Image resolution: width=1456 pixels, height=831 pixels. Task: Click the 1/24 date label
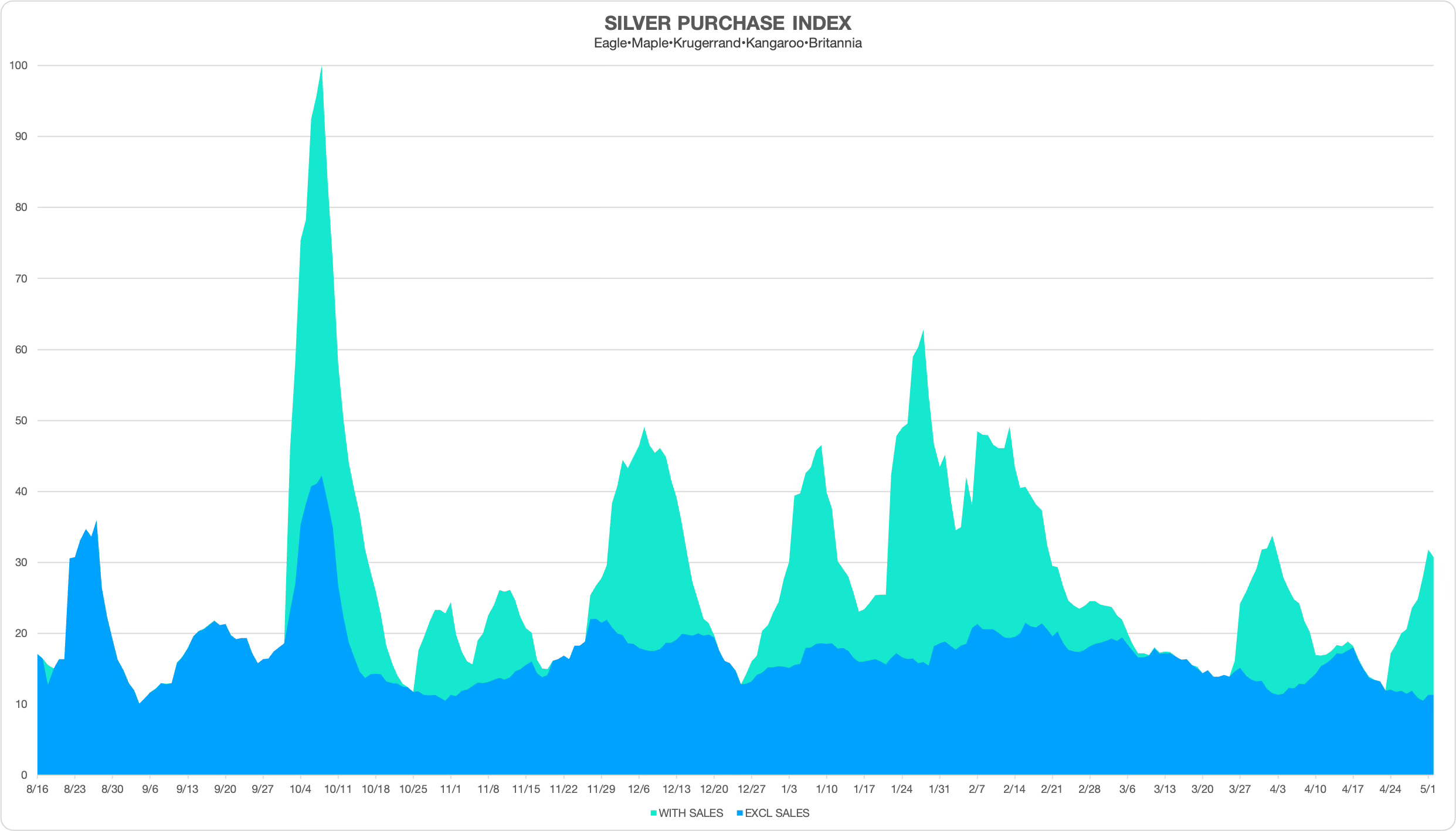[901, 789]
